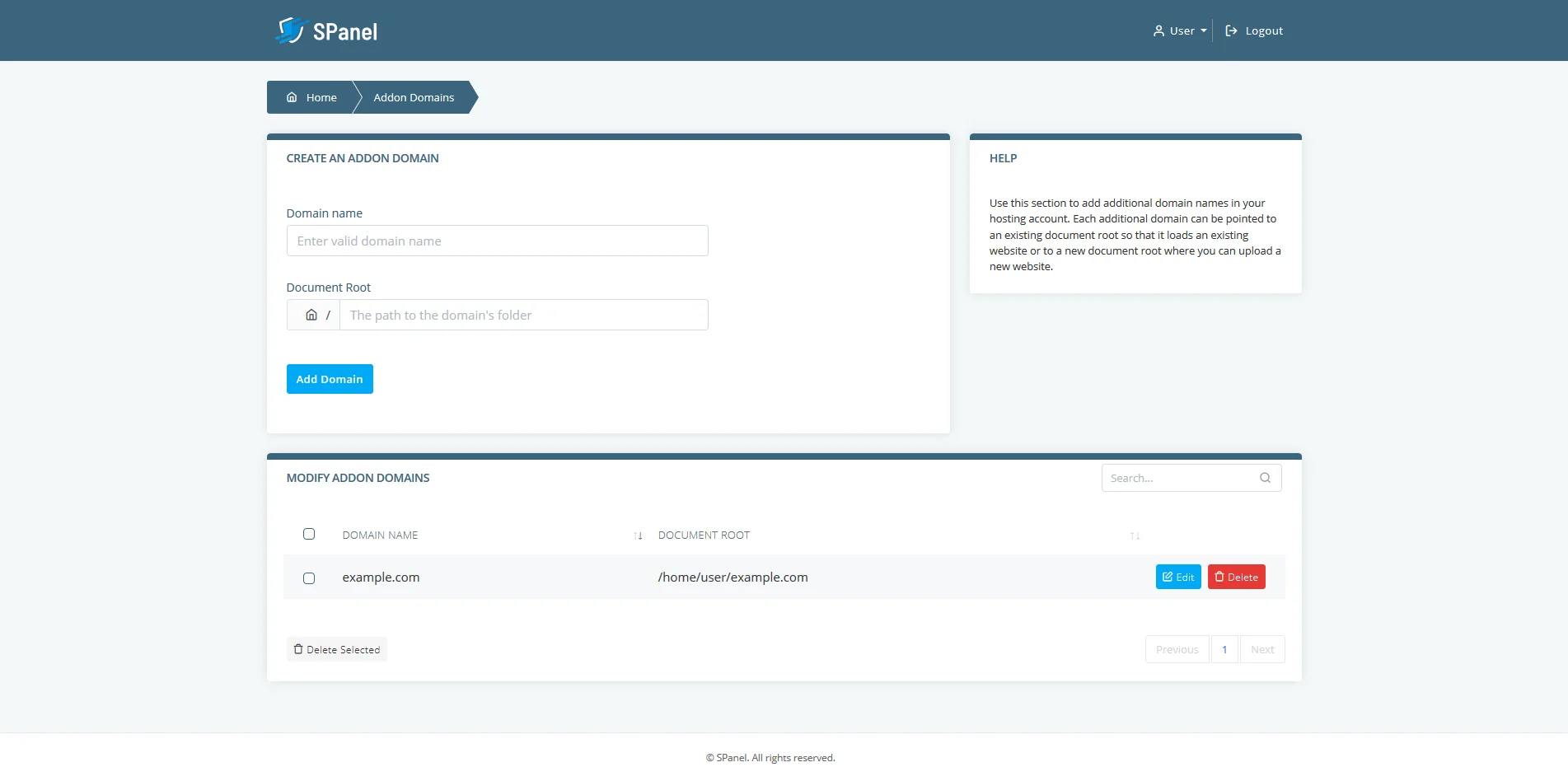1568x781 pixels.
Task: Click the pencil icon on the Edit button
Action: (x=1168, y=577)
